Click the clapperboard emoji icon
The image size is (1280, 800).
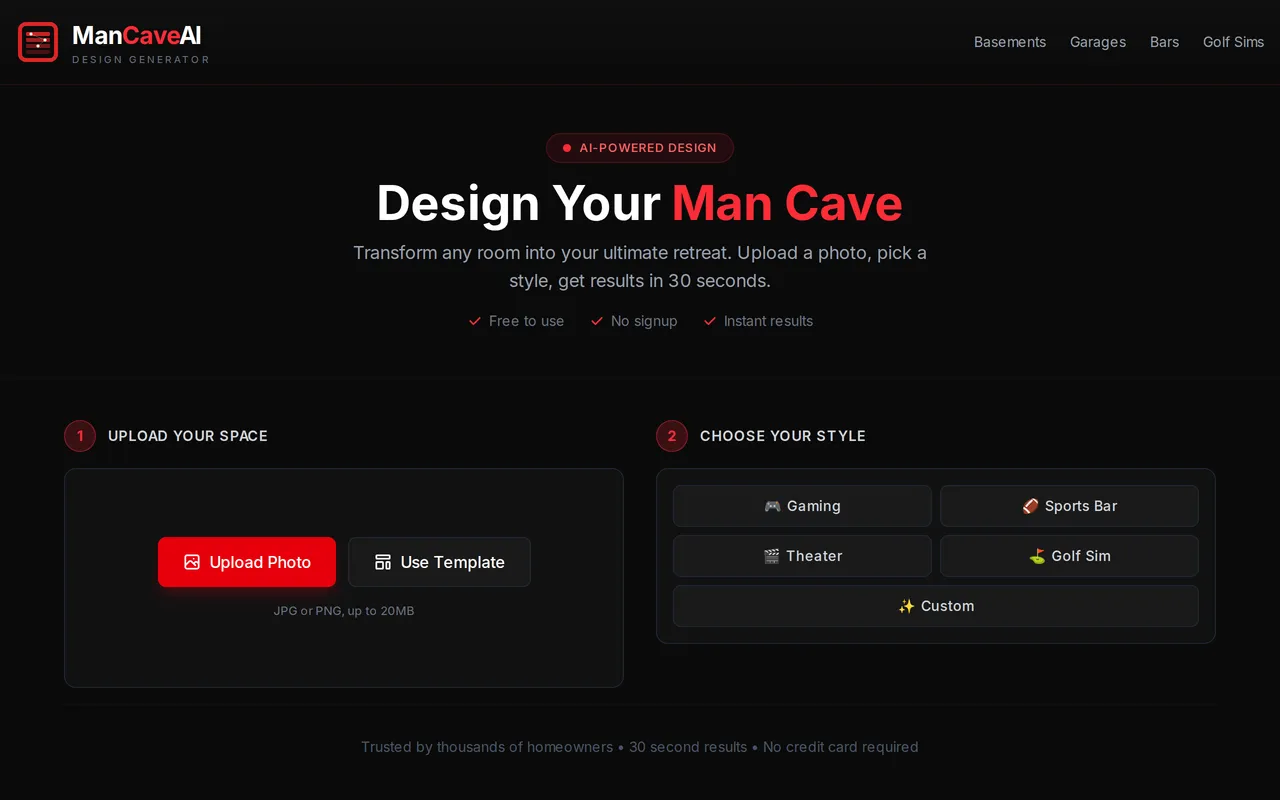coord(771,556)
